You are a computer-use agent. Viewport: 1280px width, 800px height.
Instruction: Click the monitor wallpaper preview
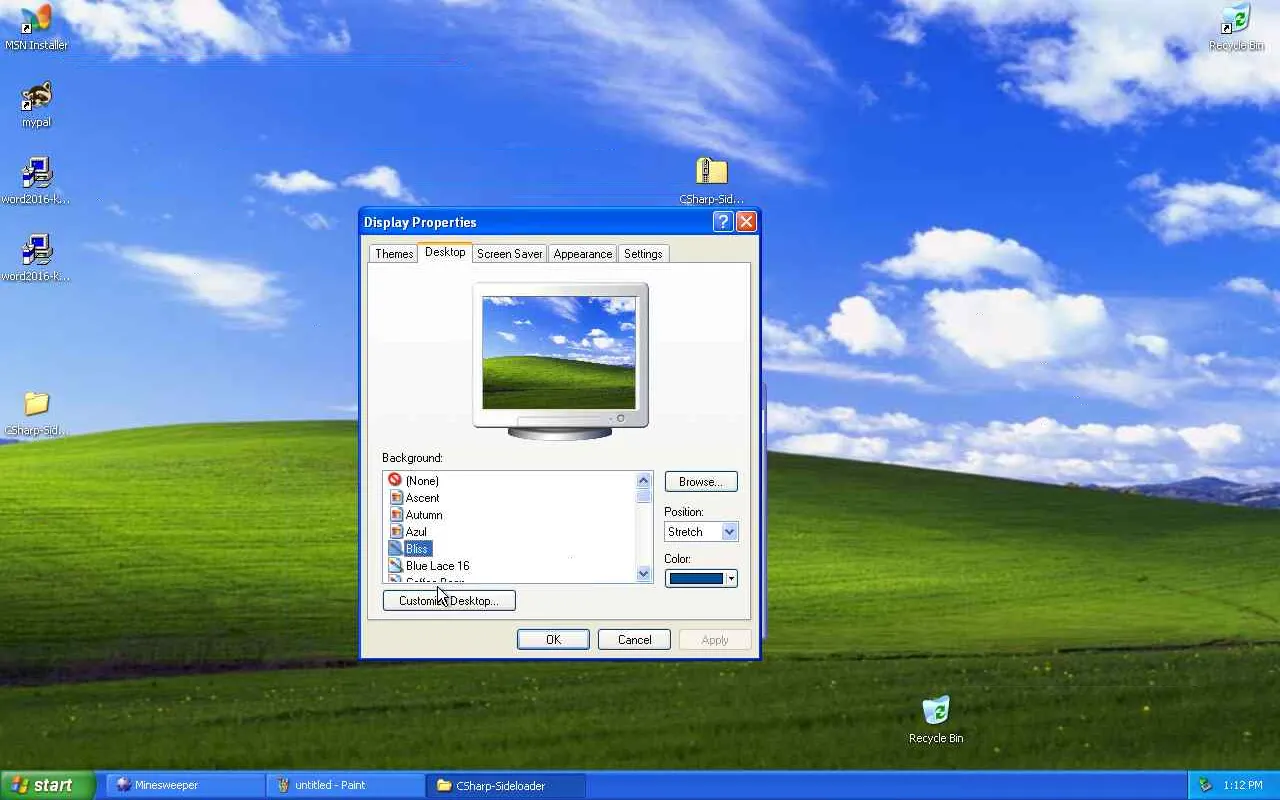(x=559, y=353)
